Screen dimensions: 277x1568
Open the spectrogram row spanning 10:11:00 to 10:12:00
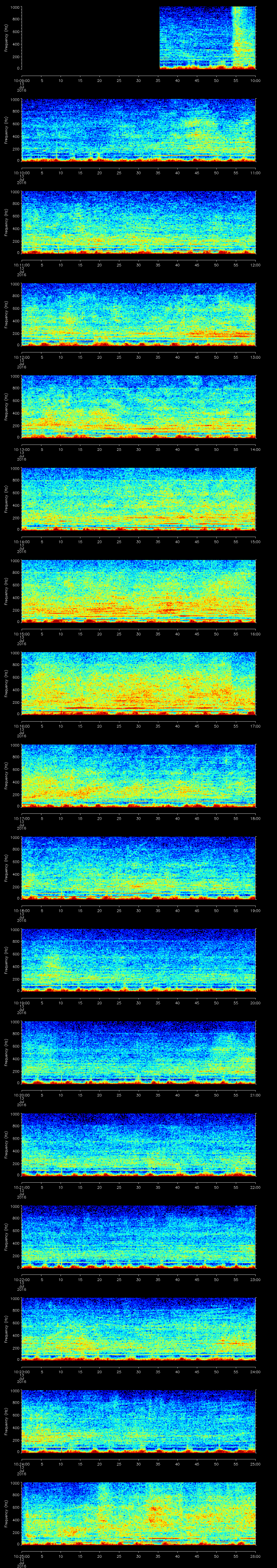coord(138,222)
